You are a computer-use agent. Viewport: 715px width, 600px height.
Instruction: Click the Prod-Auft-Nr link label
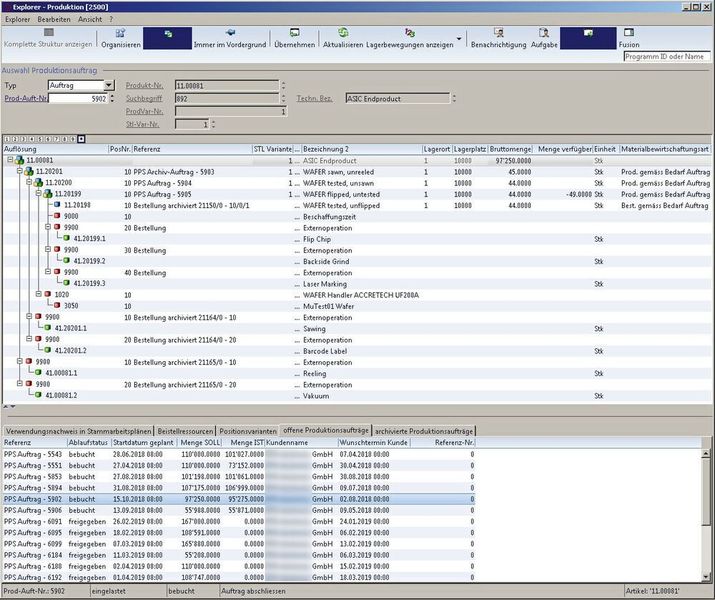click(26, 98)
